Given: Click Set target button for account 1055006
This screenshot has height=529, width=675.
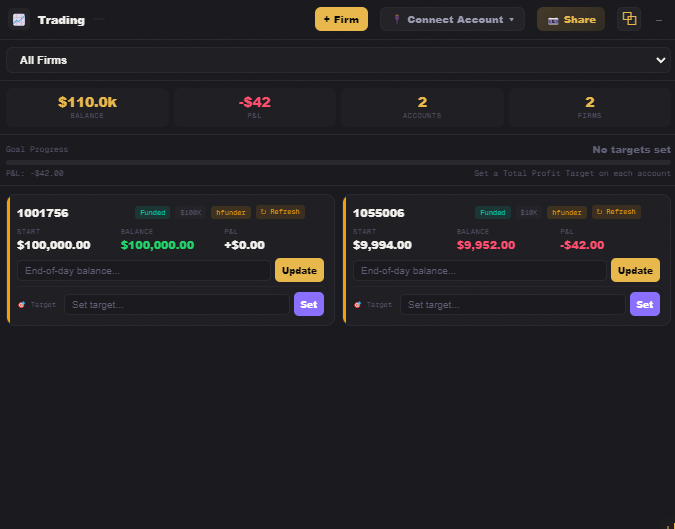Looking at the screenshot, I should pyautogui.click(x=645, y=304).
